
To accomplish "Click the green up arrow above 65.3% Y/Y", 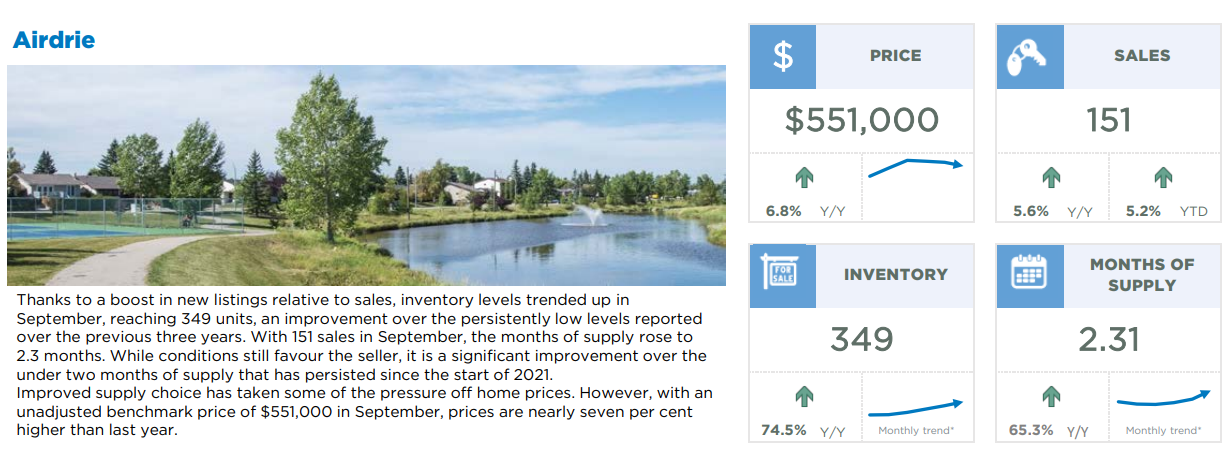I will (x=1050, y=396).
